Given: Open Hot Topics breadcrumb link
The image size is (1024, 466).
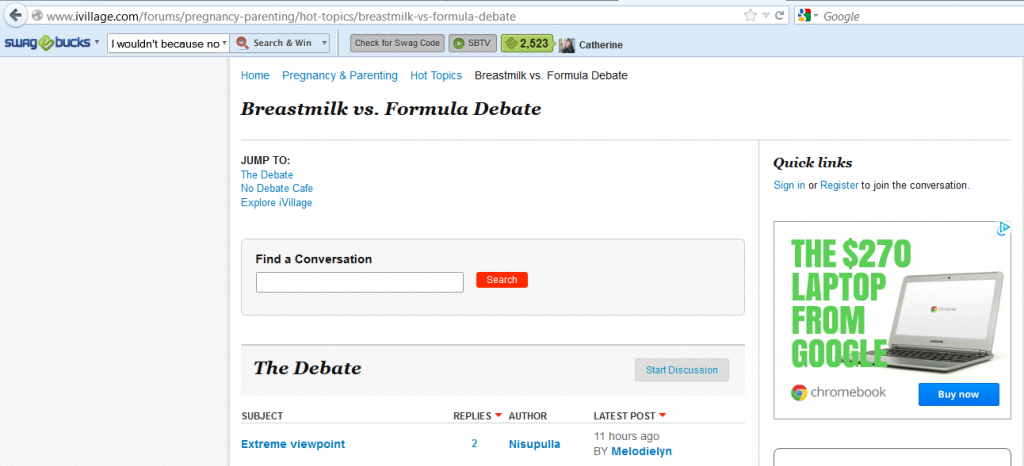Looking at the screenshot, I should pos(436,76).
